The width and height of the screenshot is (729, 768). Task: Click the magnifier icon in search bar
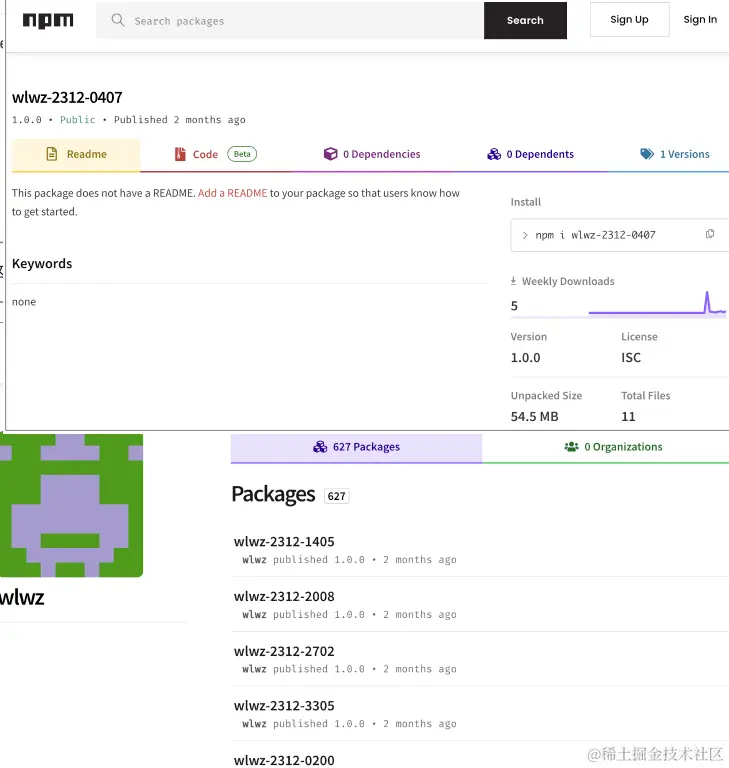coord(118,20)
